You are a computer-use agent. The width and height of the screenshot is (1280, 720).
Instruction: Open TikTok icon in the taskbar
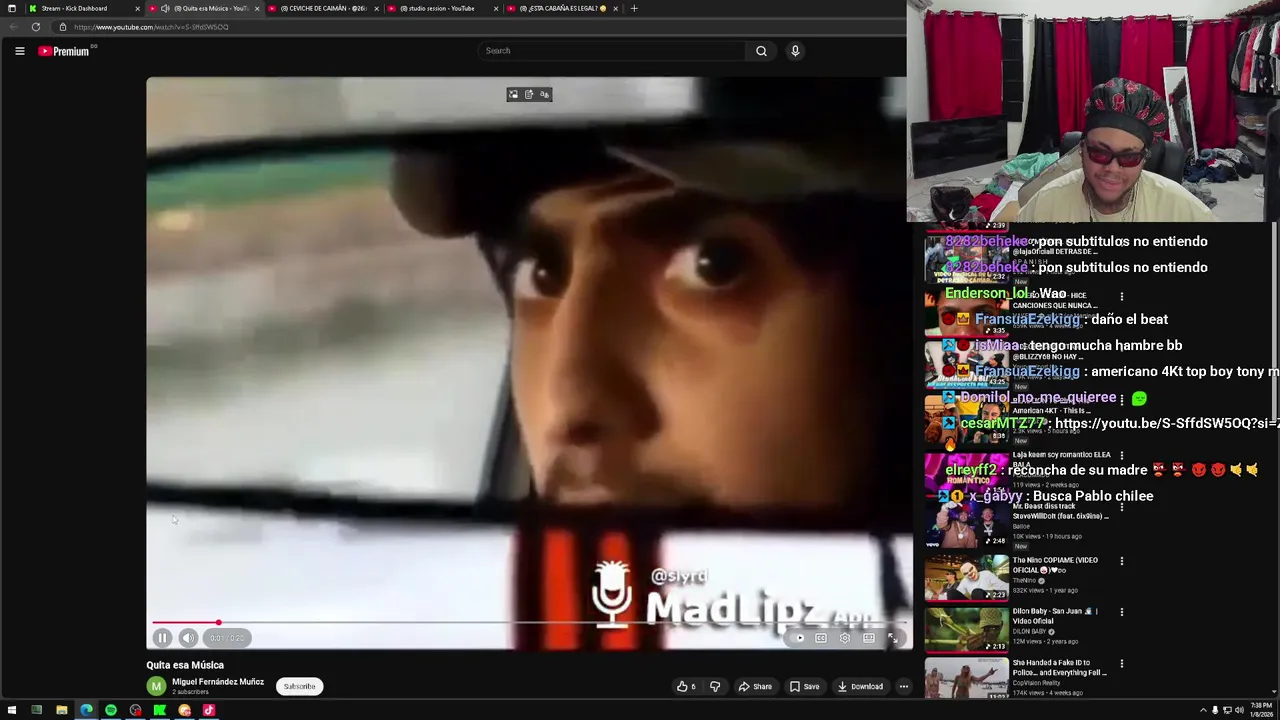208,710
